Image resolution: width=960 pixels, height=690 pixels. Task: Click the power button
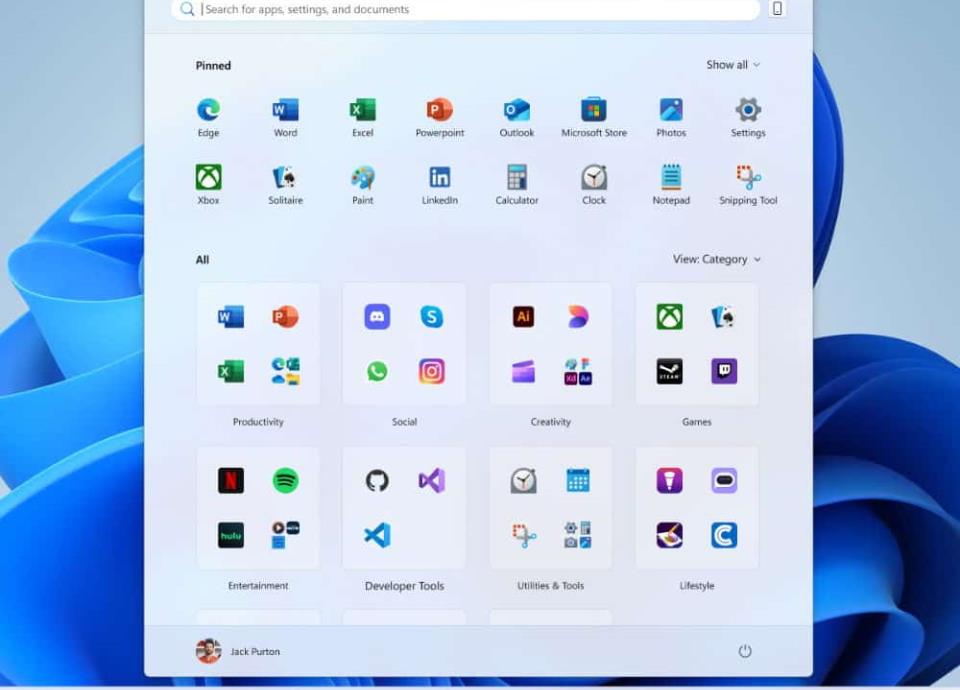point(744,651)
